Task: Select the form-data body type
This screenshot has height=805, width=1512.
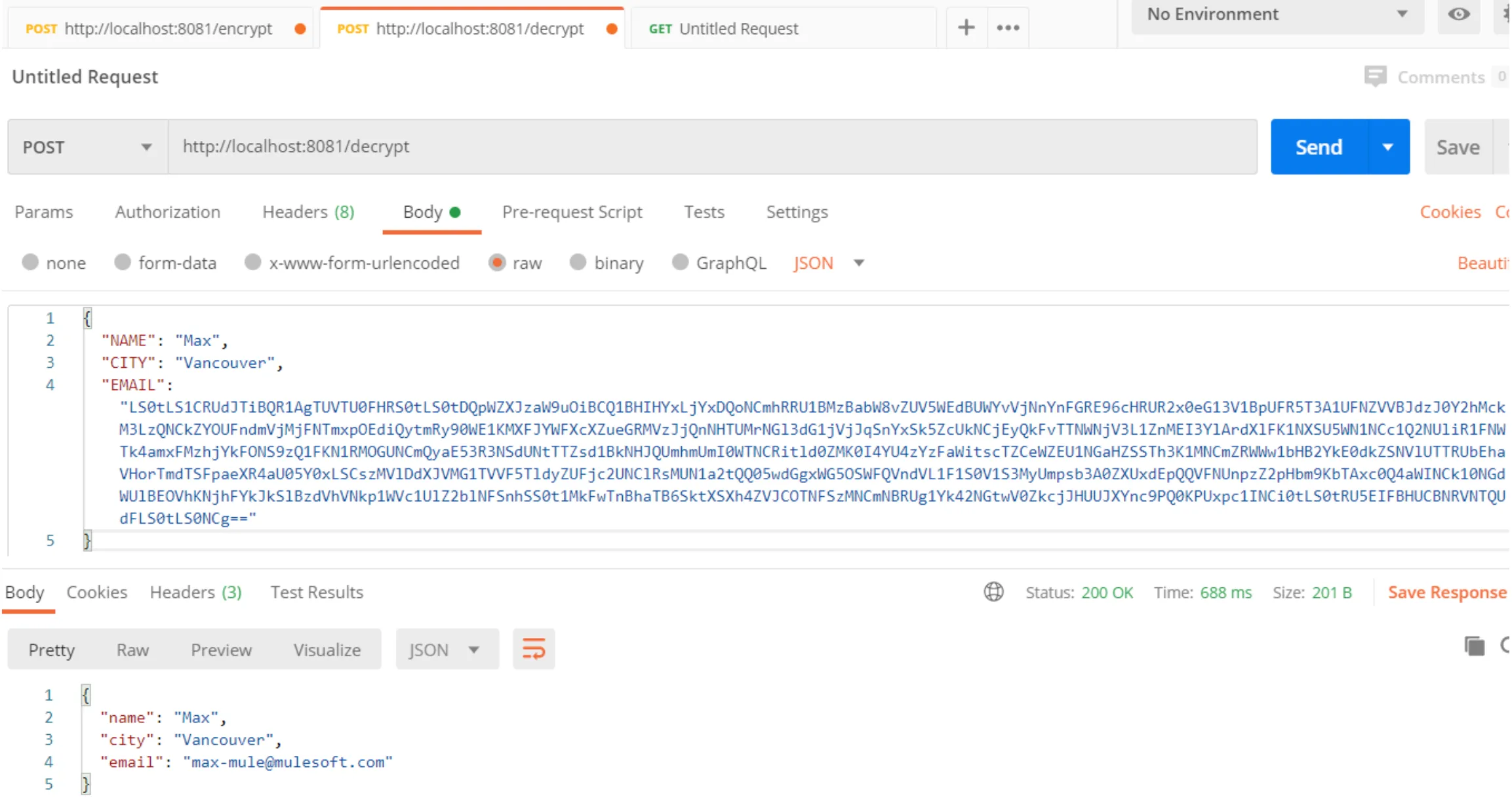Action: click(x=123, y=262)
